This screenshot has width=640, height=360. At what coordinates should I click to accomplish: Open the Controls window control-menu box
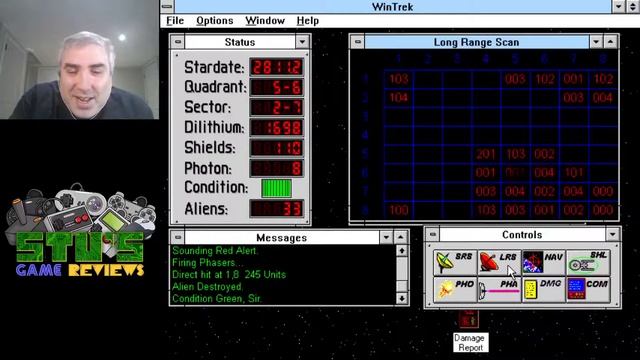coord(433,234)
